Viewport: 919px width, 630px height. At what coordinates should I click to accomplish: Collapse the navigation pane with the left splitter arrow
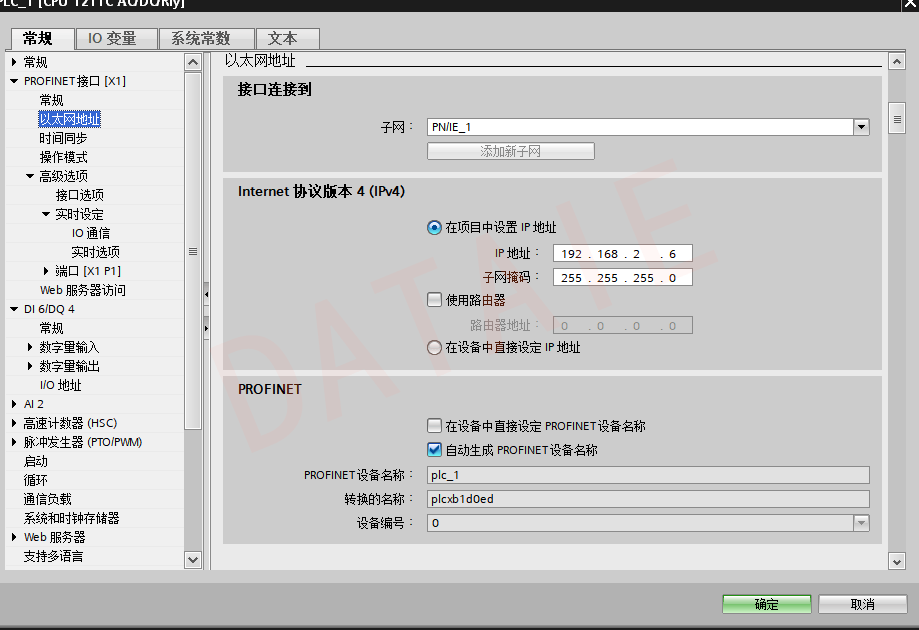coord(206,295)
